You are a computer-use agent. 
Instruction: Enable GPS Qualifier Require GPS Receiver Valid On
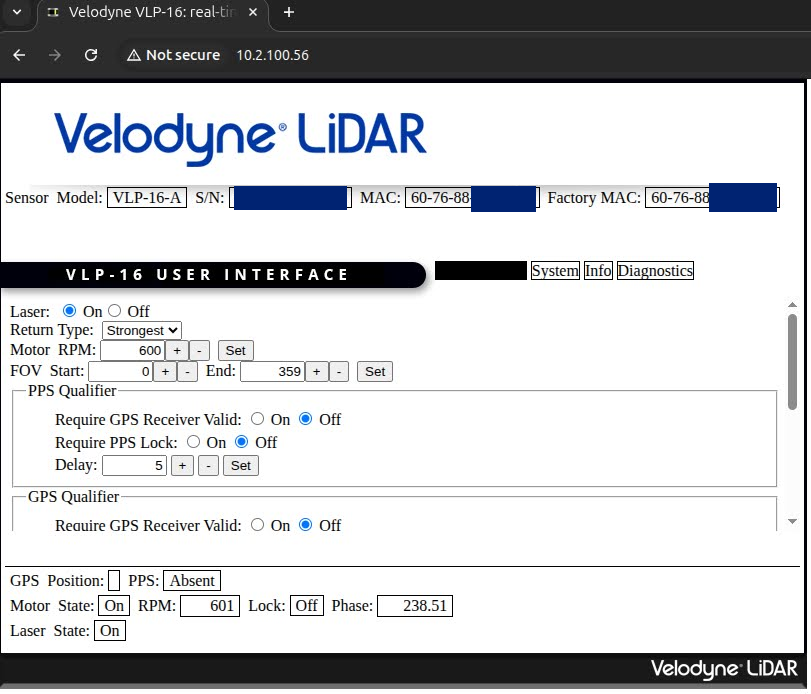[x=257, y=525]
